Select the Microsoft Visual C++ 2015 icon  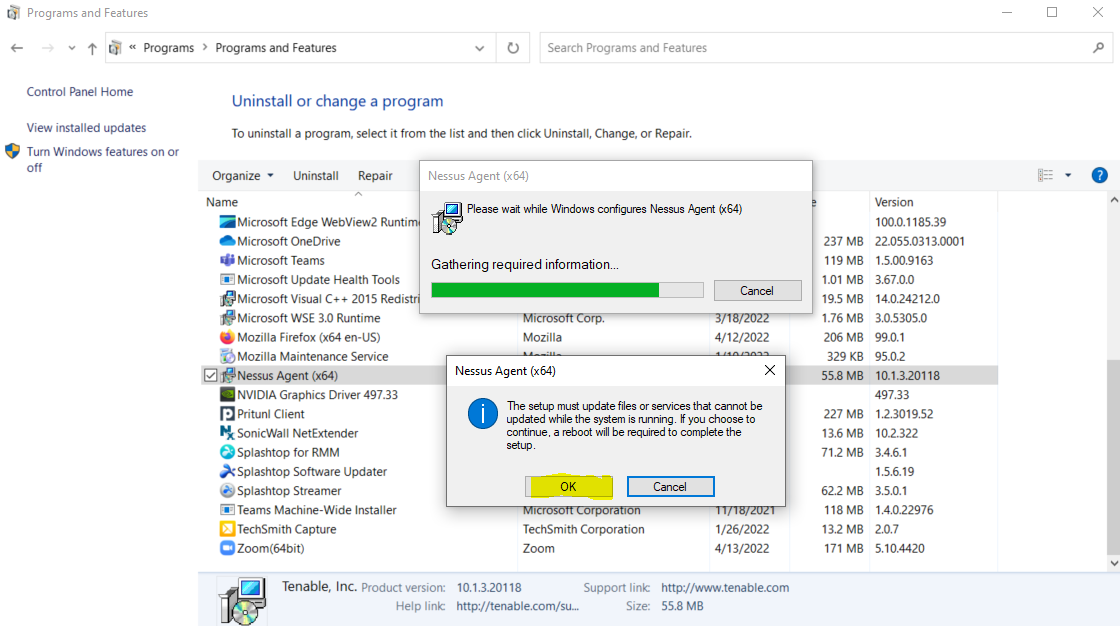click(227, 299)
